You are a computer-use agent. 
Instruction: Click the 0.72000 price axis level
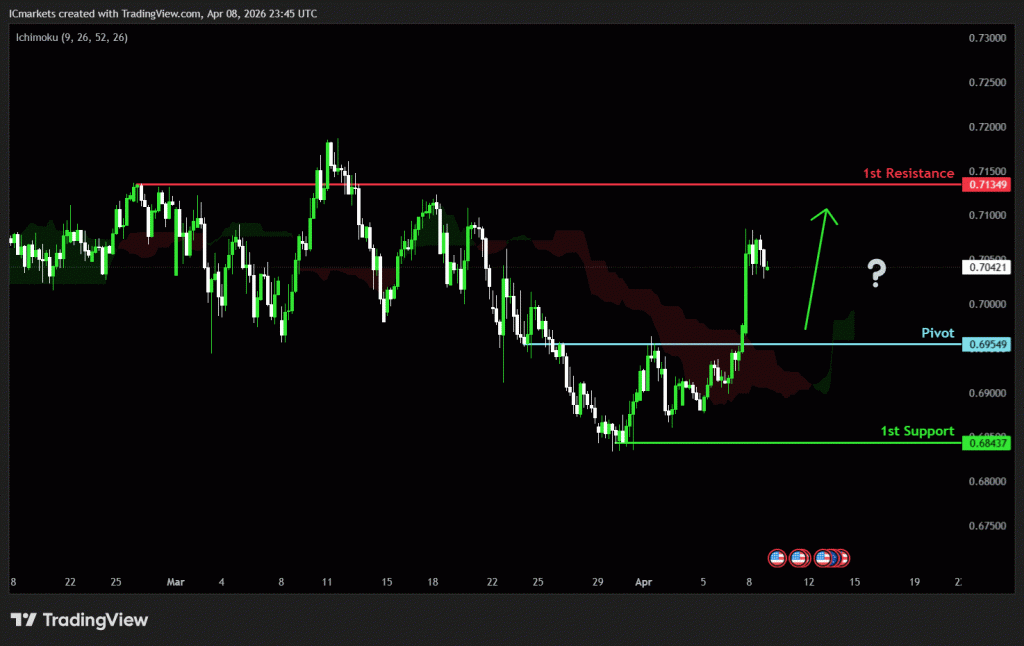point(987,127)
